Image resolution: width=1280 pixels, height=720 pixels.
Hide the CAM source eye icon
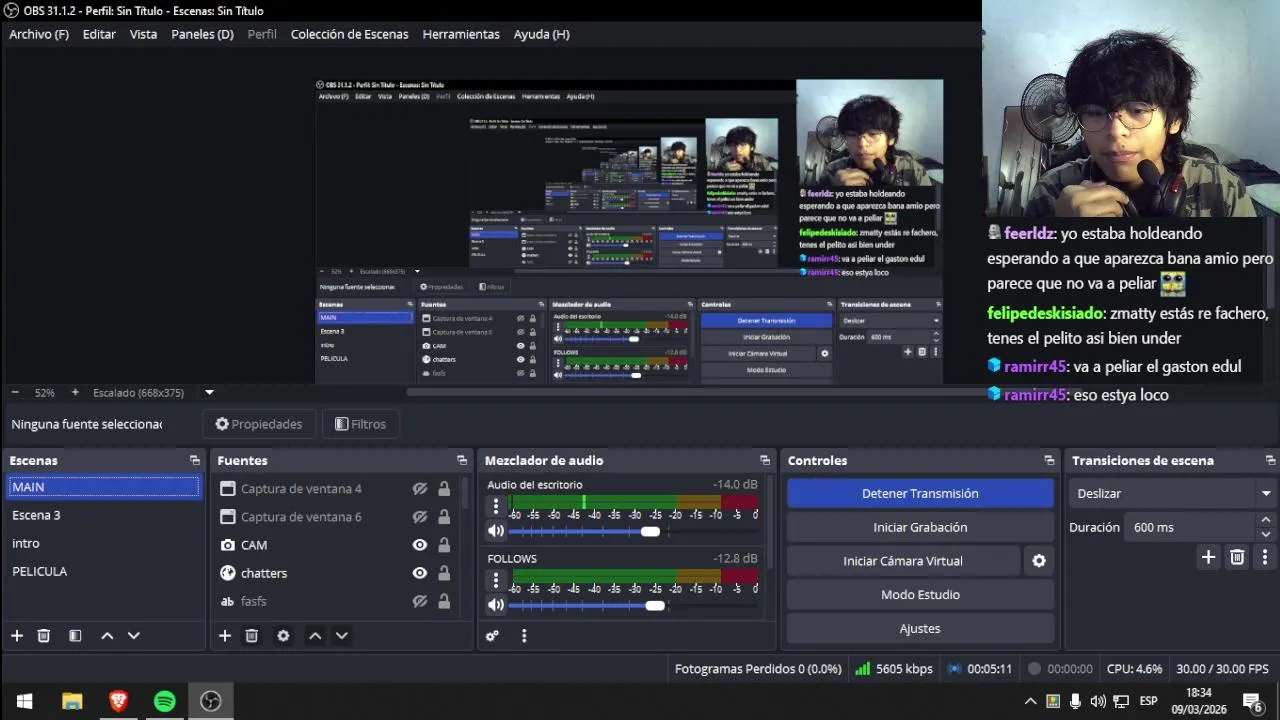click(x=420, y=545)
